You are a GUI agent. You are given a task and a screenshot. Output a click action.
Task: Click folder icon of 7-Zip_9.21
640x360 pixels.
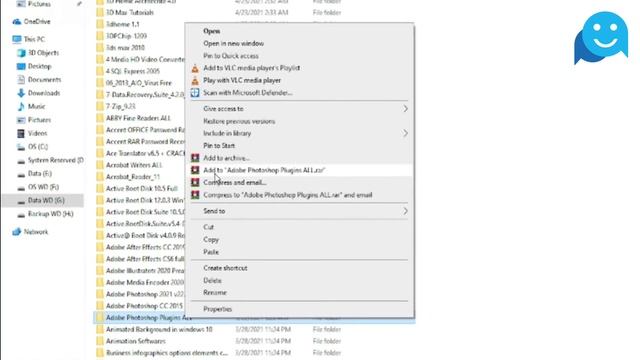[100, 106]
